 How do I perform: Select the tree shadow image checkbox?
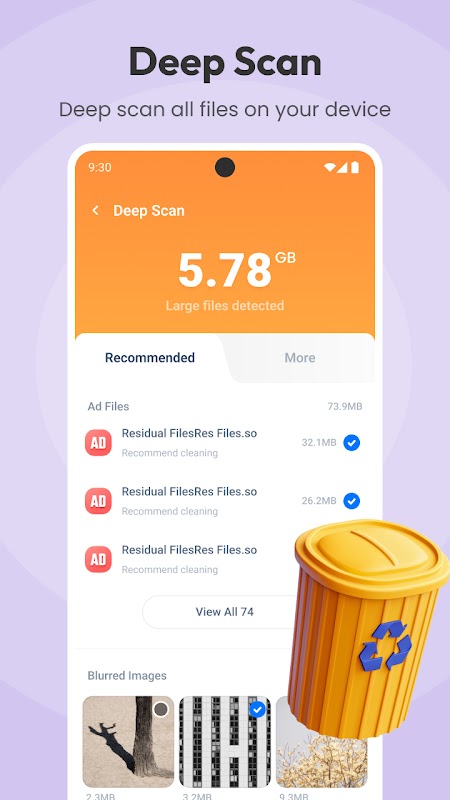point(161,709)
